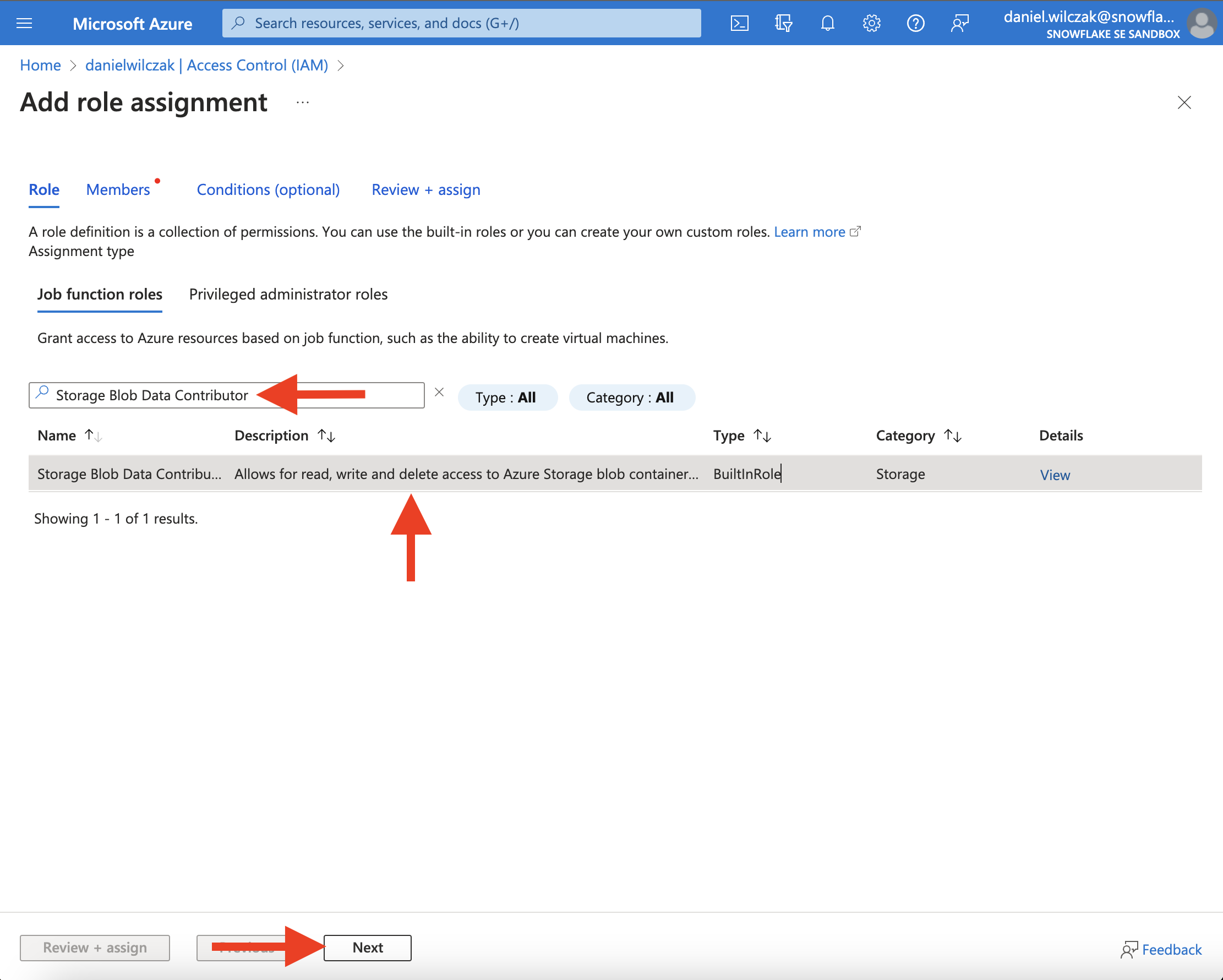
Task: Open Cloud Shell terminal icon
Action: tap(739, 23)
